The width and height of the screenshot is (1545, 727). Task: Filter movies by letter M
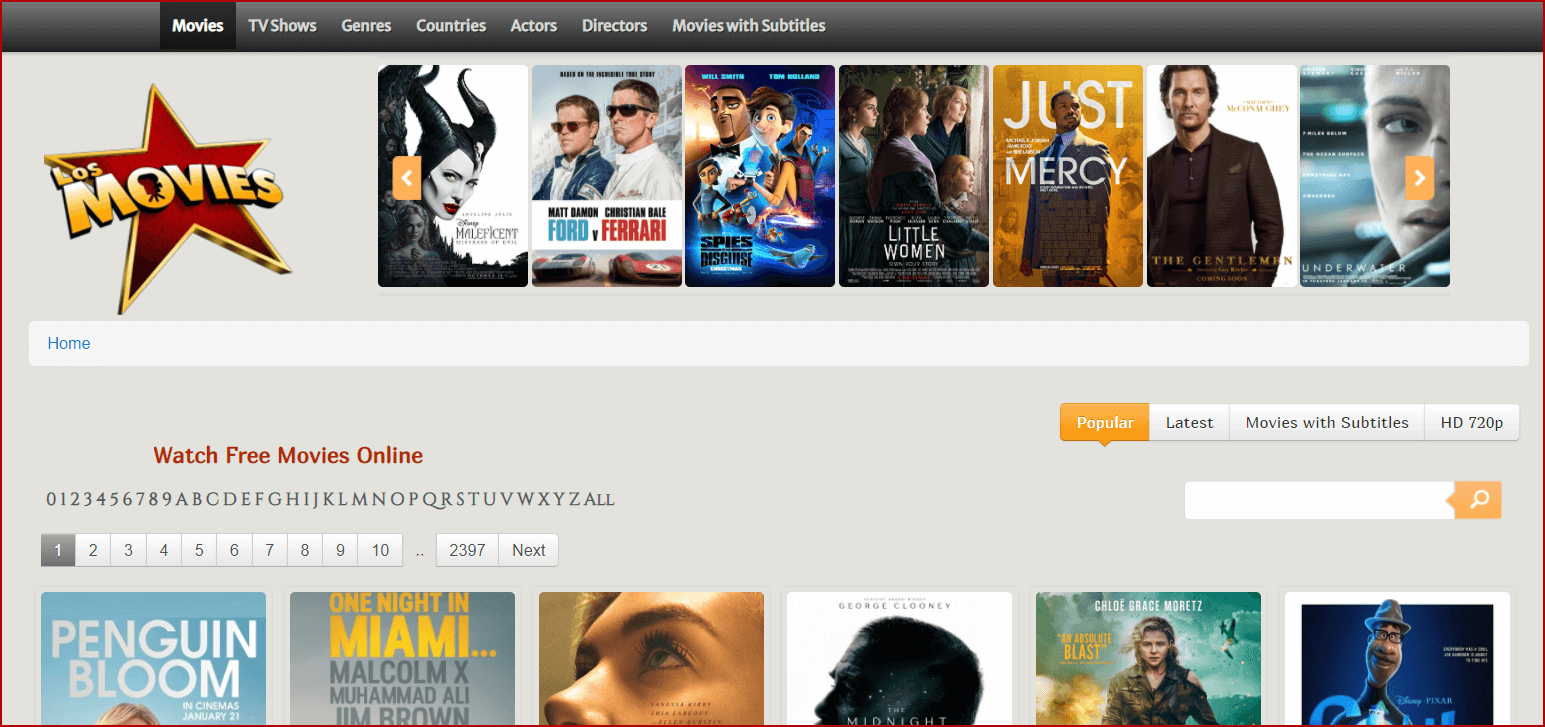(359, 499)
